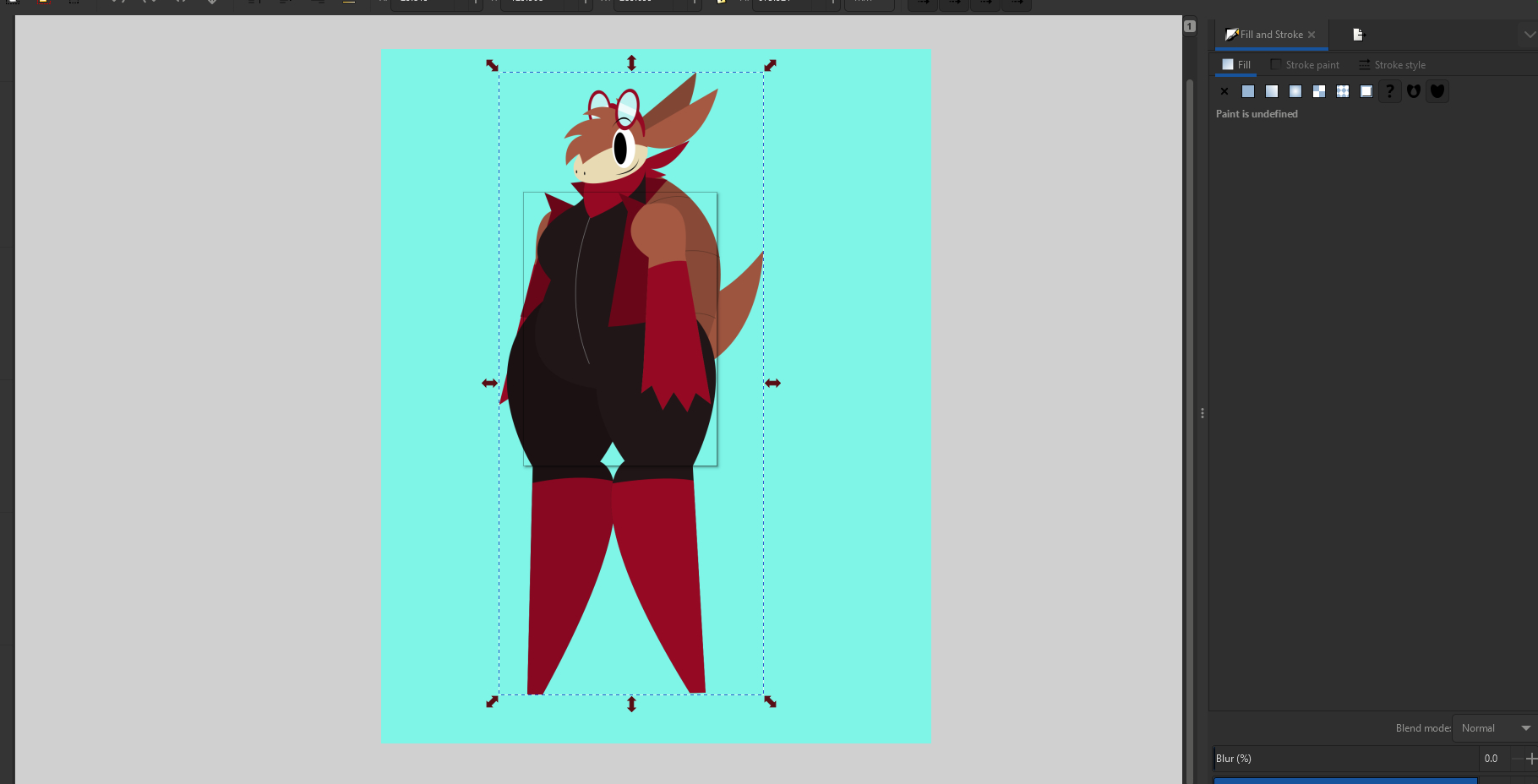Toggle the even-odd fill rule button
The height and width of the screenshot is (784, 1538).
coord(1414,91)
